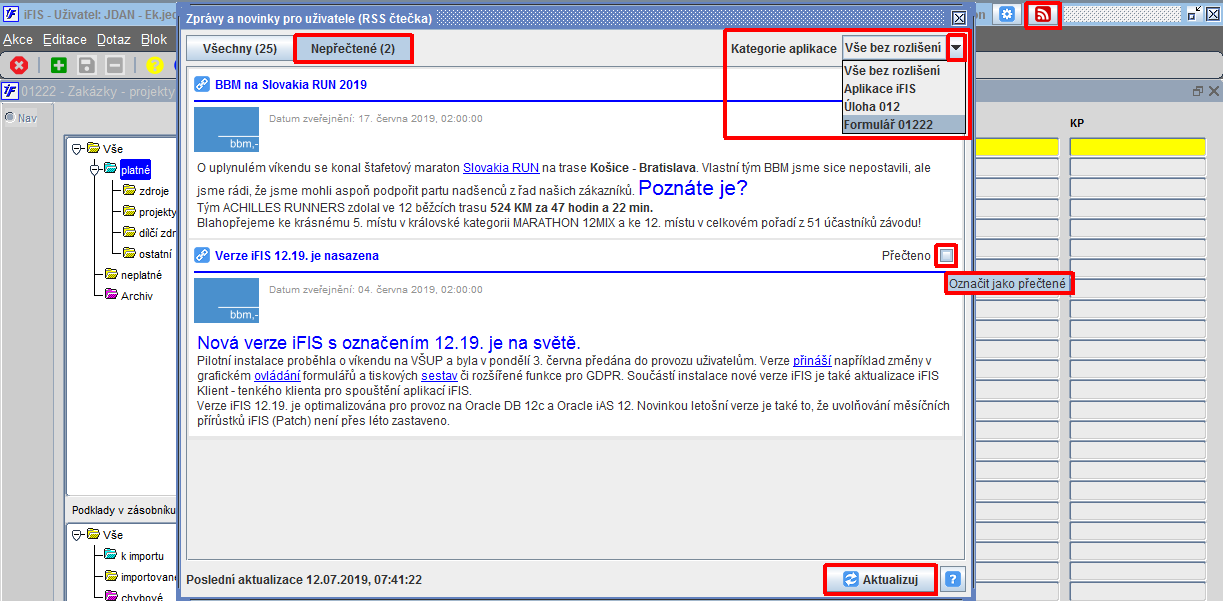Viewport: 1223px width, 601px height.
Task: Select 'chybové' folder in lower tree
Action: pos(143,598)
